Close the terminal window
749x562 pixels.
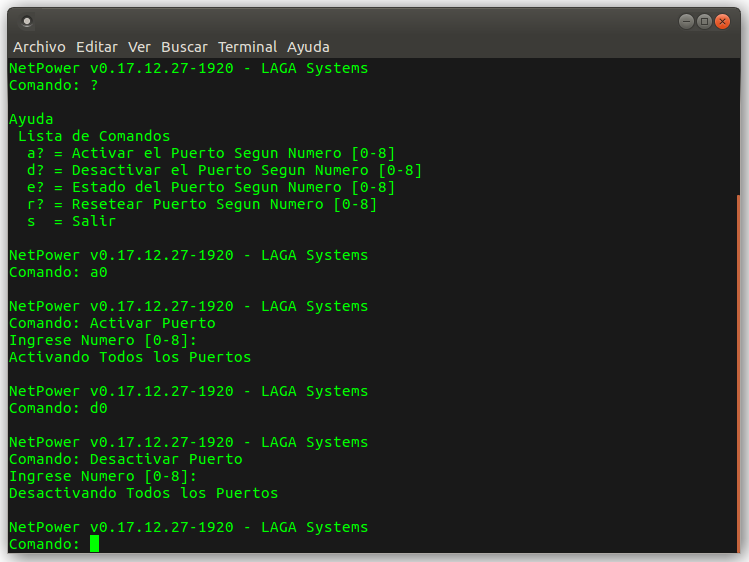(x=722, y=21)
